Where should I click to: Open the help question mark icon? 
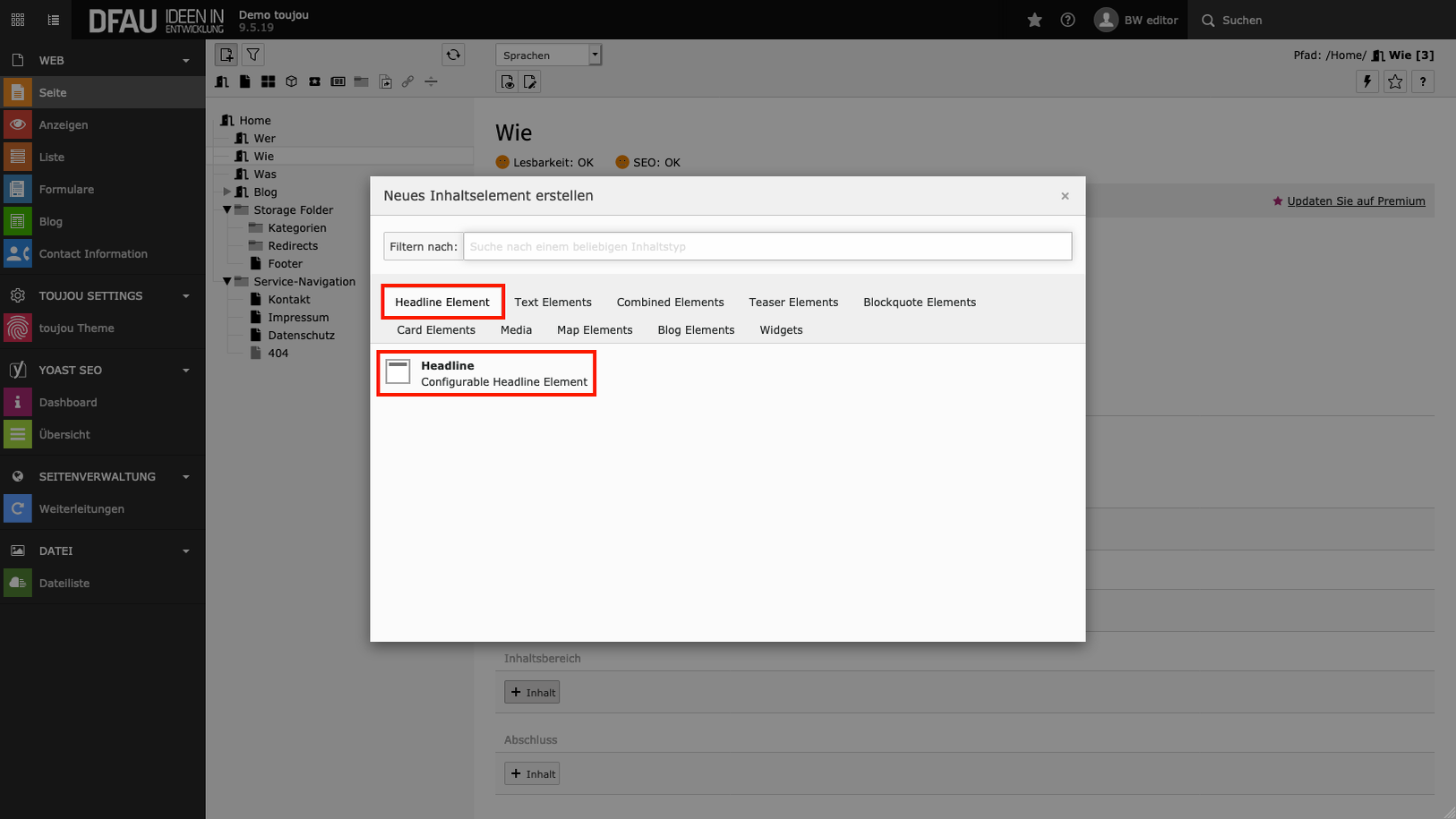tap(1067, 20)
